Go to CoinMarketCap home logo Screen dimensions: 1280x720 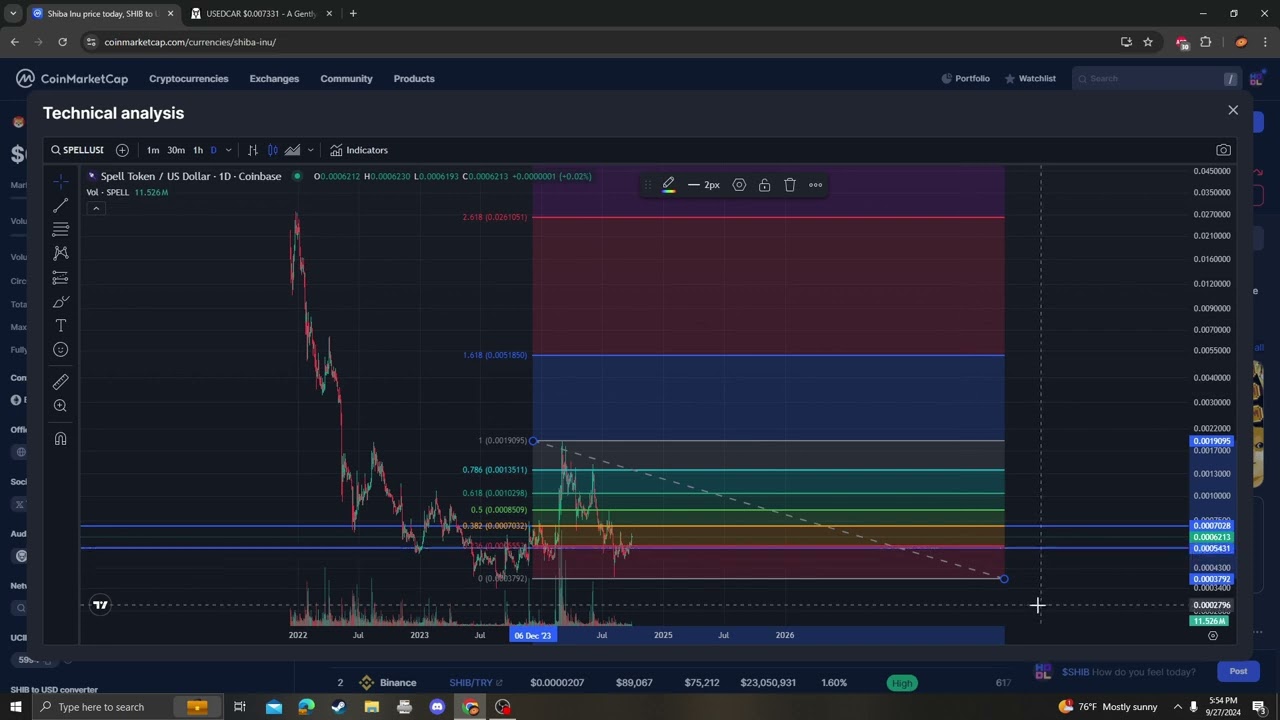71,78
